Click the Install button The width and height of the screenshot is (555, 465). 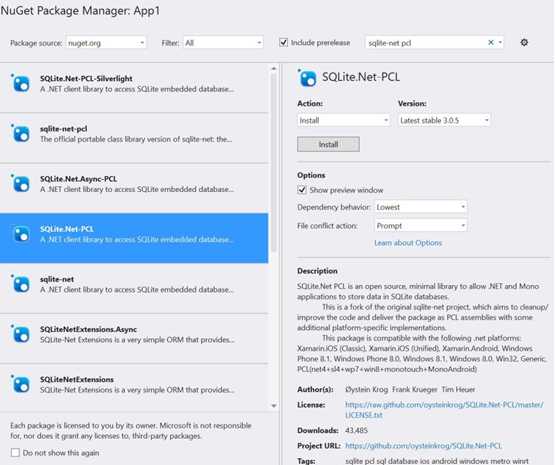[x=328, y=144]
